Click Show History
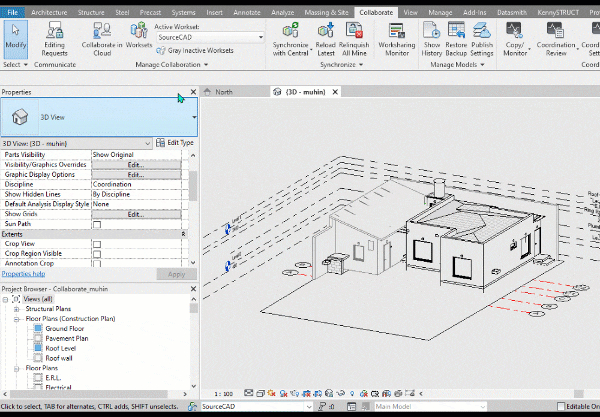 pos(432,39)
